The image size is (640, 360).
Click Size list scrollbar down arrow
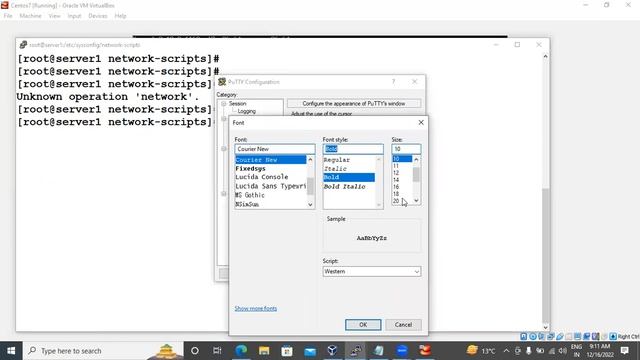(416, 200)
